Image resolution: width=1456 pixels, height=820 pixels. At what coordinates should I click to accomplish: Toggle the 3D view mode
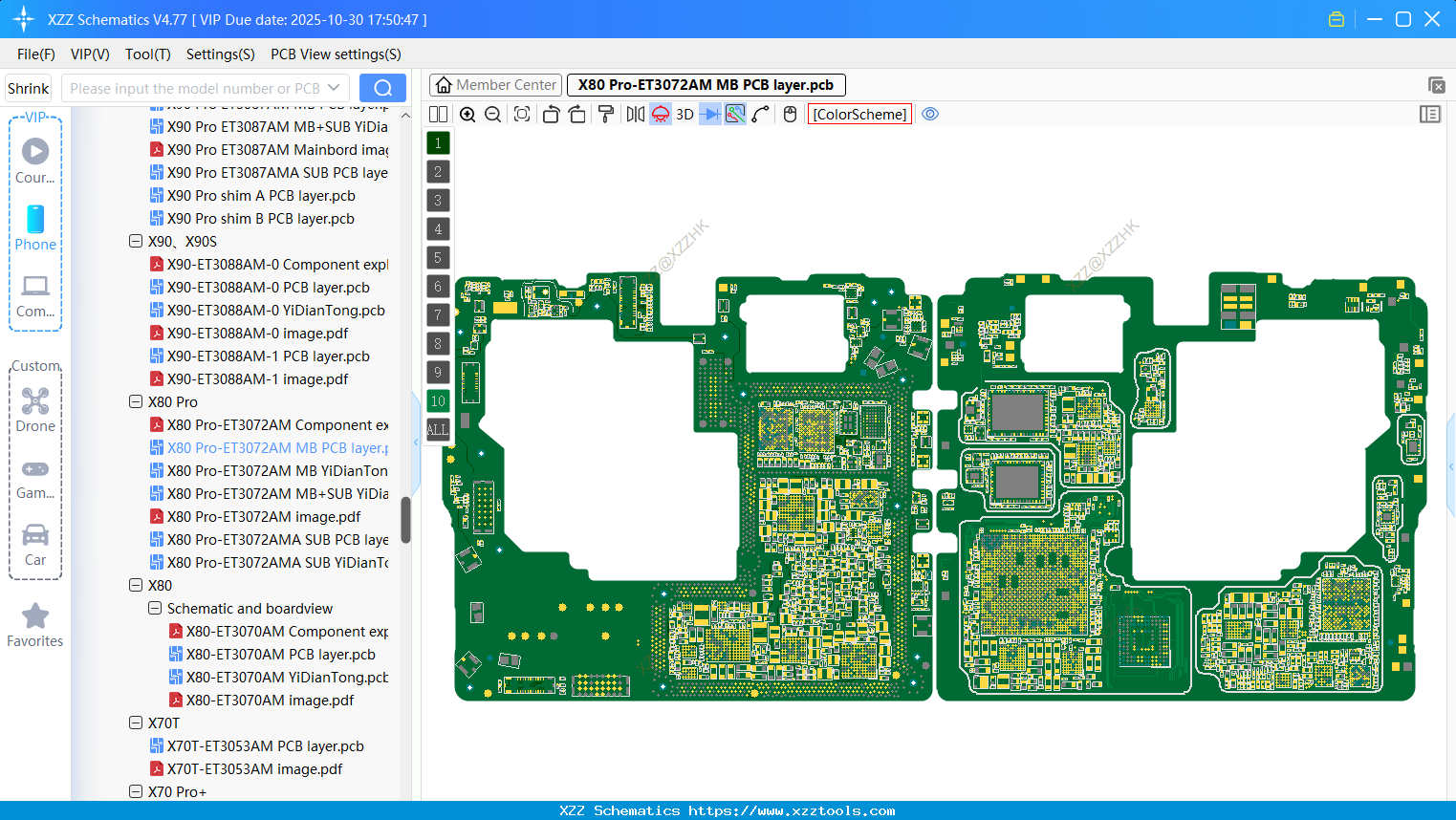[683, 114]
